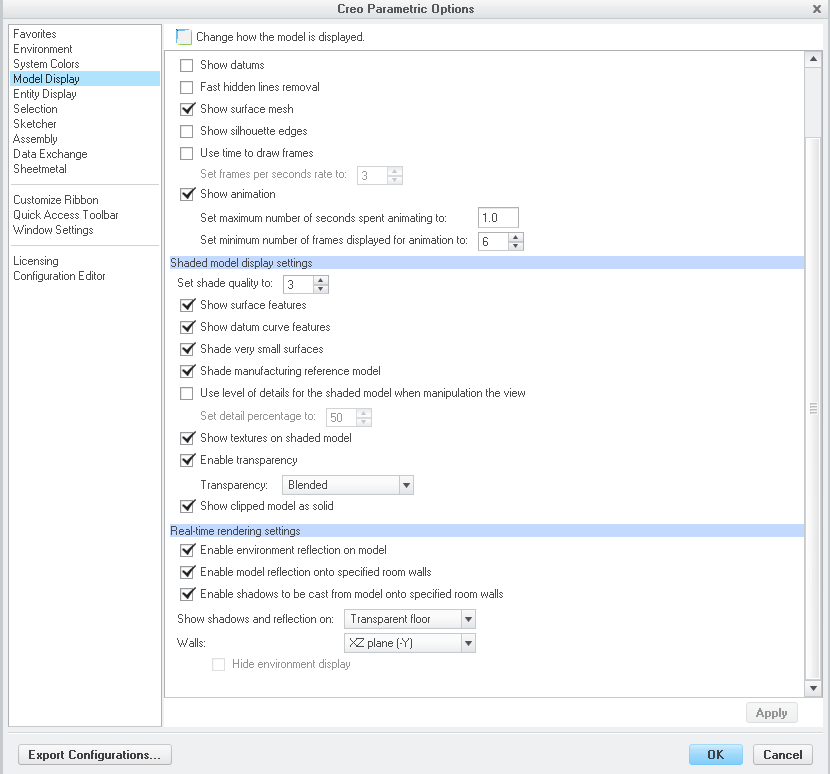Decrease minimum animation frames value
The image size is (830, 774).
pos(516,246)
